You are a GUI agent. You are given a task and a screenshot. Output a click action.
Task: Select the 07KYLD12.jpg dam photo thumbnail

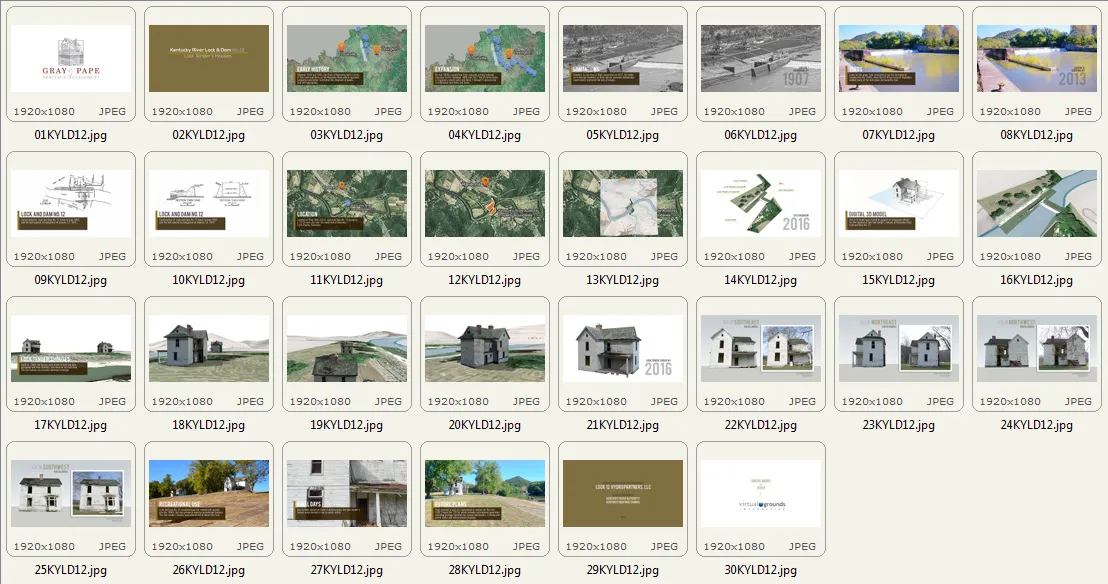click(x=899, y=59)
